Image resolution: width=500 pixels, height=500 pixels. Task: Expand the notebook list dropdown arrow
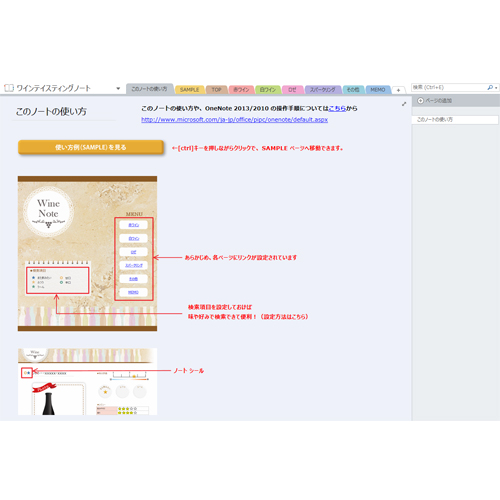[x=118, y=89]
